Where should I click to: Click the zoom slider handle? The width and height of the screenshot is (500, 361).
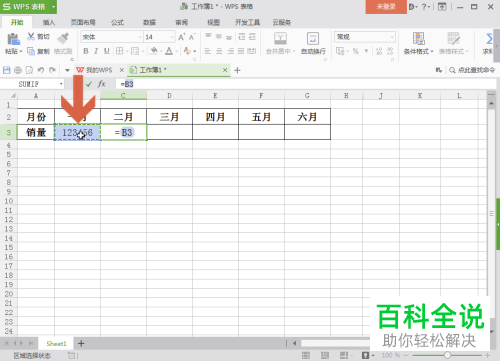(447, 355)
